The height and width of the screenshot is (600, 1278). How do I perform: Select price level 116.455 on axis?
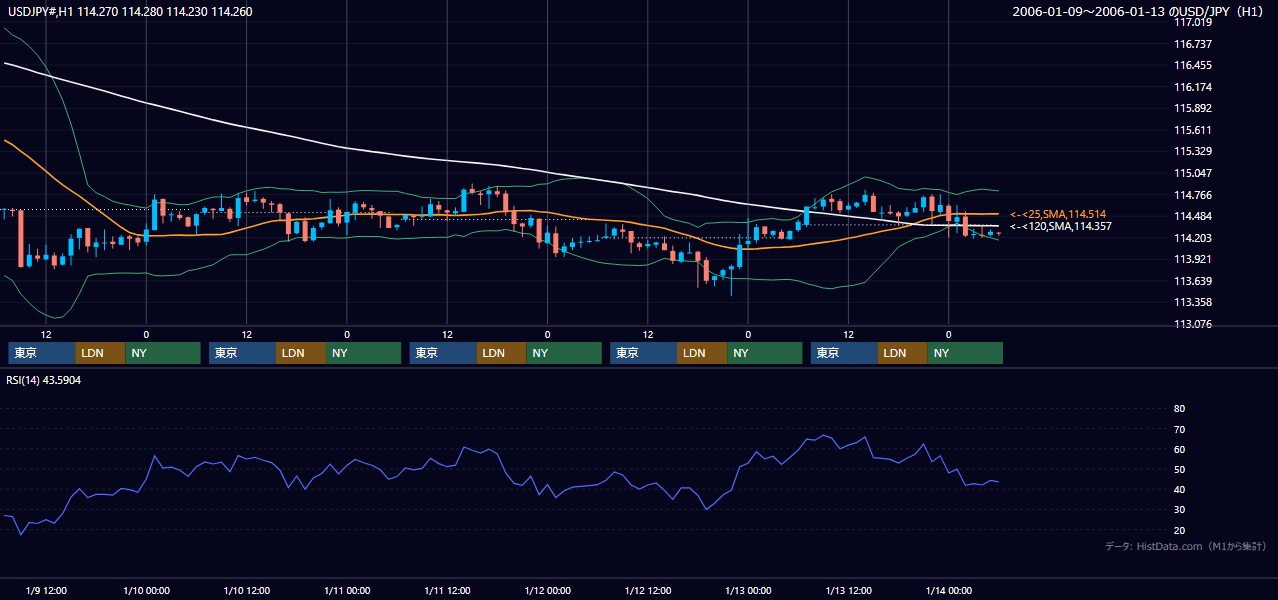[x=1192, y=65]
